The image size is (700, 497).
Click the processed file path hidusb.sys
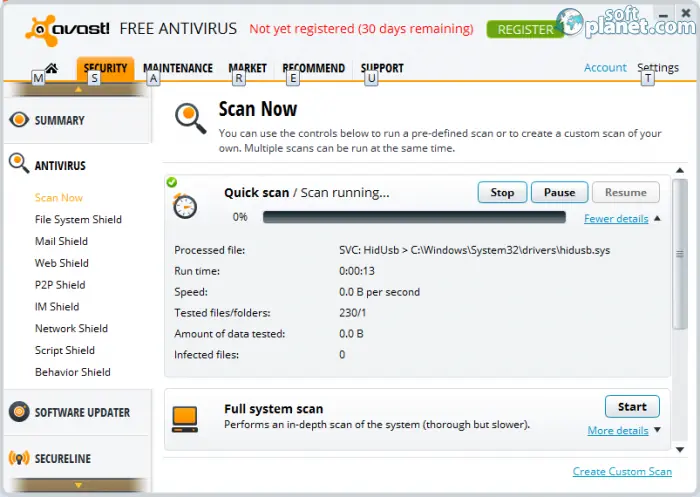point(475,250)
